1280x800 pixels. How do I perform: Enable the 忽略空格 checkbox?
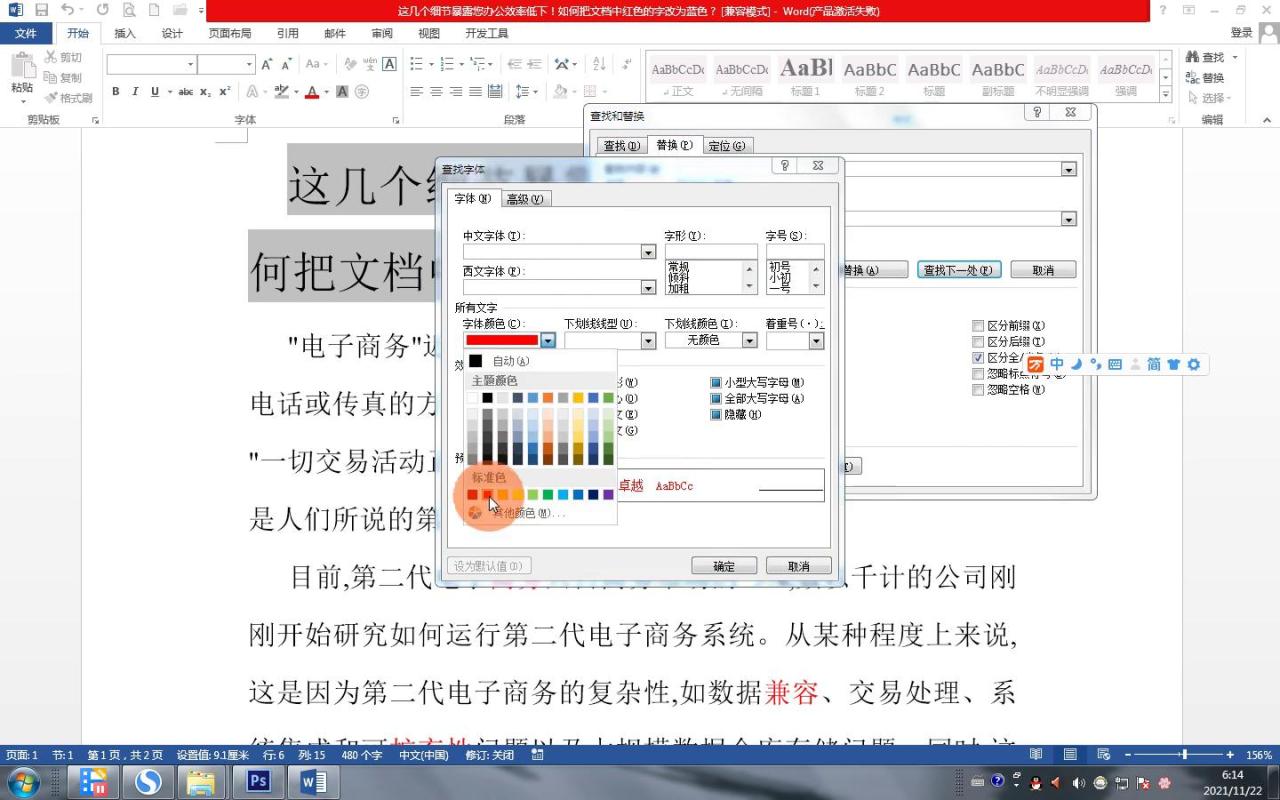pos(978,390)
